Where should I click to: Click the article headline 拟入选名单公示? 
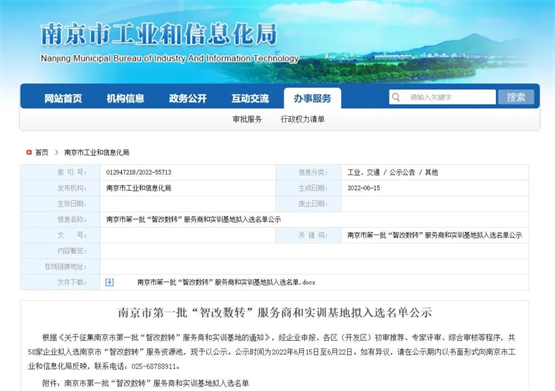coord(275,313)
